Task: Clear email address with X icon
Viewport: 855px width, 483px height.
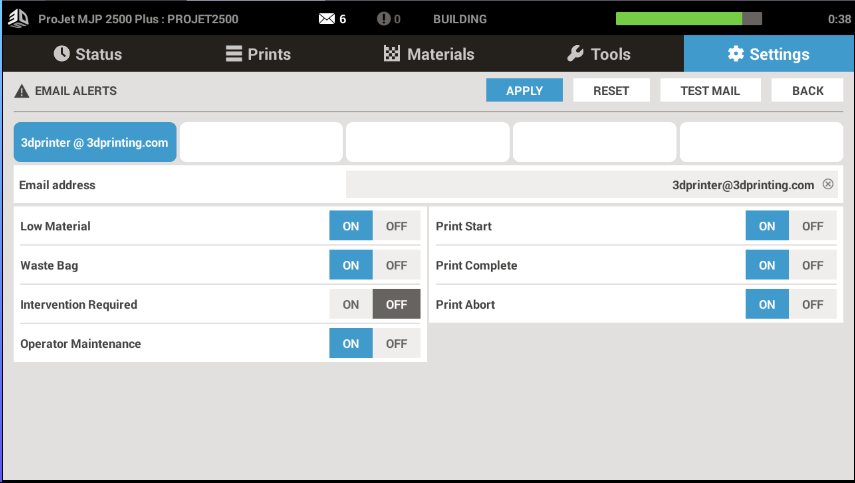Action: click(828, 184)
